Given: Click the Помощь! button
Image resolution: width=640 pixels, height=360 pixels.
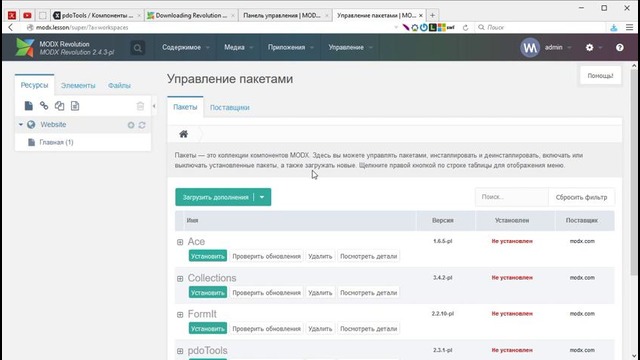Looking at the screenshot, I should tap(600, 76).
